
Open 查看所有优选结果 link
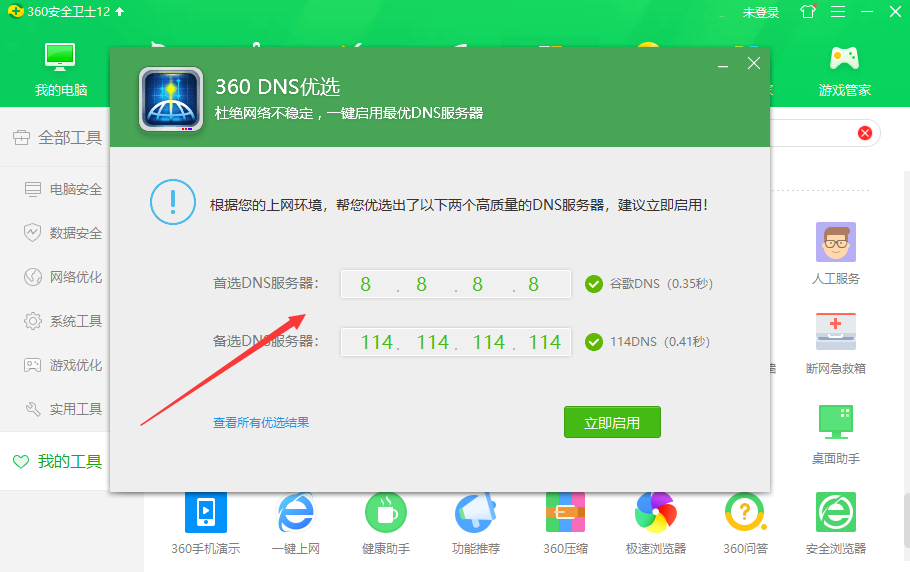[261, 422]
